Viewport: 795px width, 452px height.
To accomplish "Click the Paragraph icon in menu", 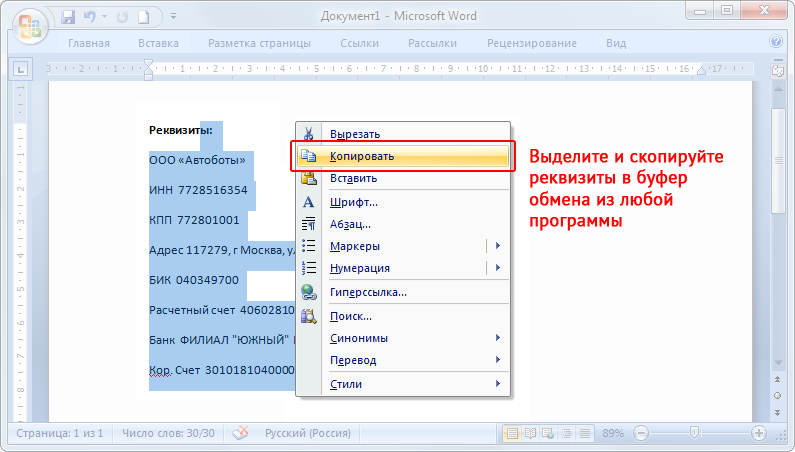I will coord(308,224).
